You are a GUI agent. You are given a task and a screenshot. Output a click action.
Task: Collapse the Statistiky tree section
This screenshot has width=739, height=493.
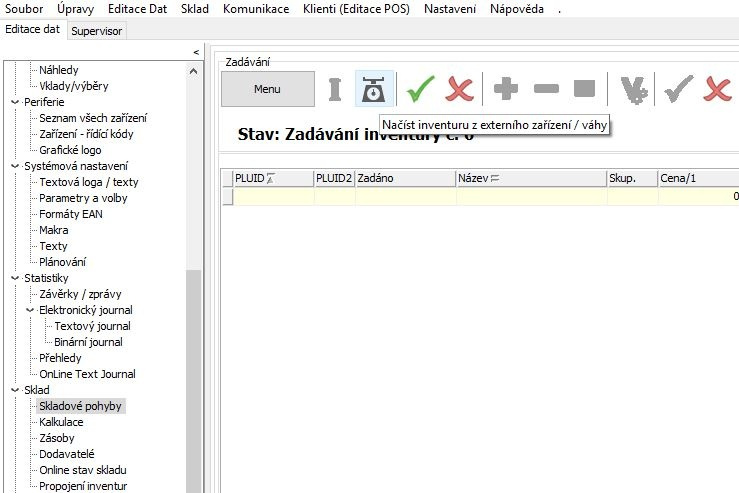pos(15,278)
